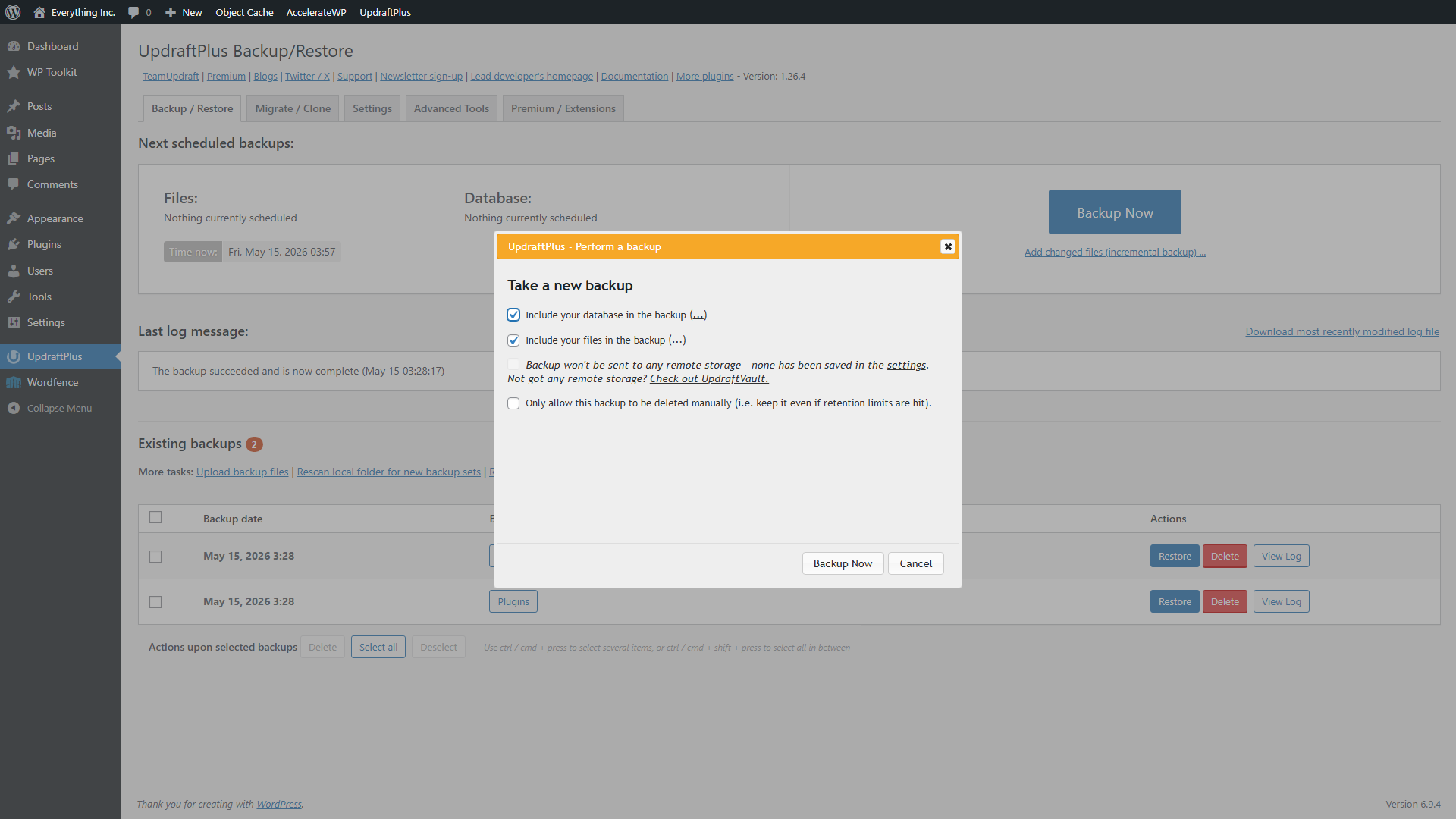Click Select all under selected backups actions
The height and width of the screenshot is (819, 1456).
pos(378,647)
